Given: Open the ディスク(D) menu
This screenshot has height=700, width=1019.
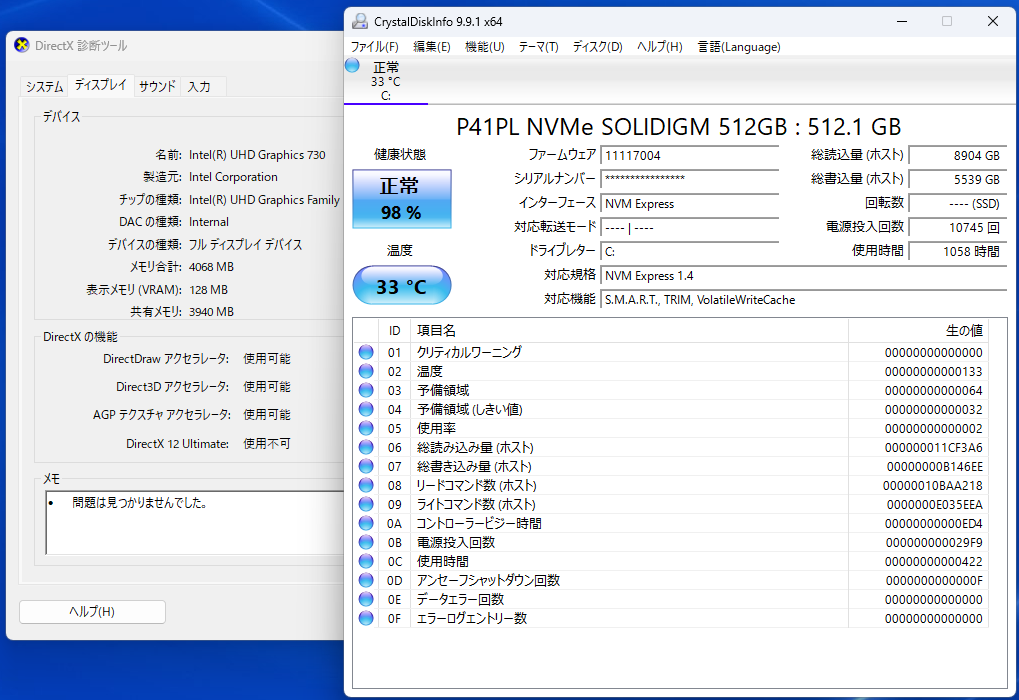Looking at the screenshot, I should [597, 47].
